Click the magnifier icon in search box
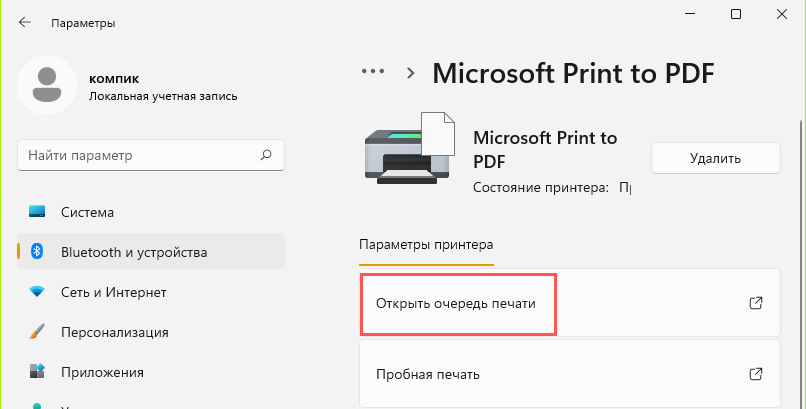 tap(266, 156)
